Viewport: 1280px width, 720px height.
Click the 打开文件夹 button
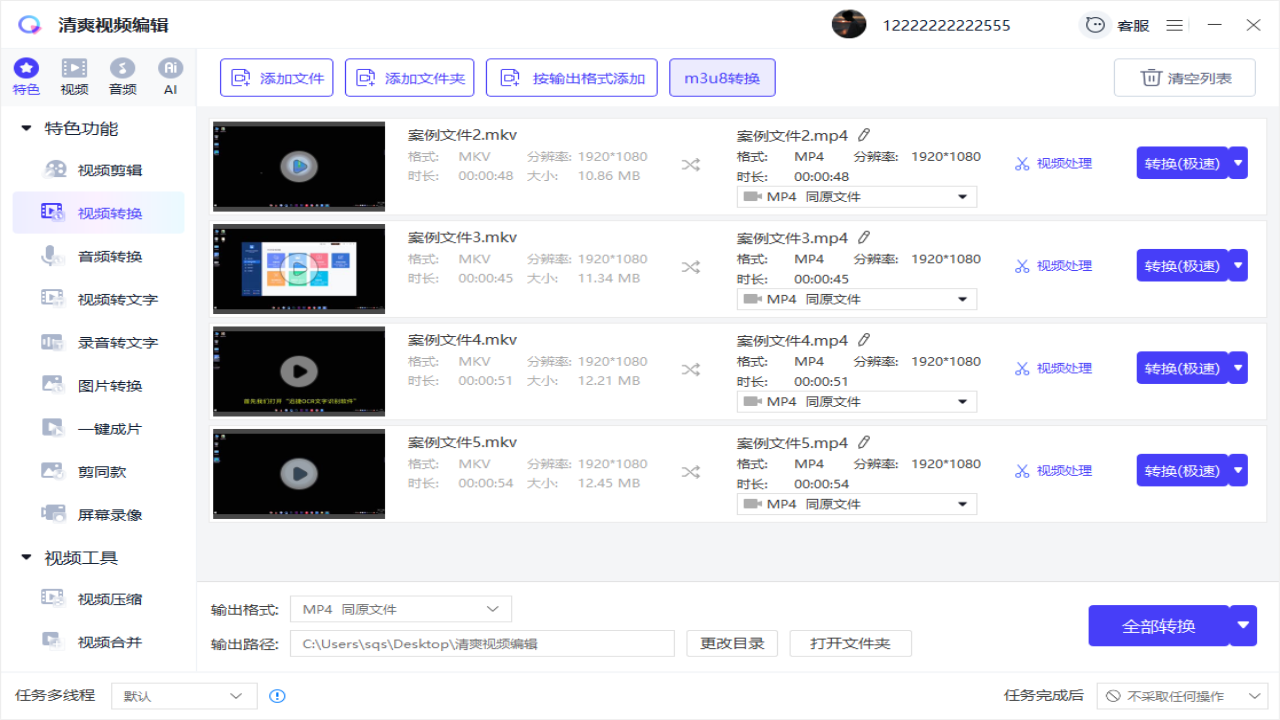coord(851,643)
